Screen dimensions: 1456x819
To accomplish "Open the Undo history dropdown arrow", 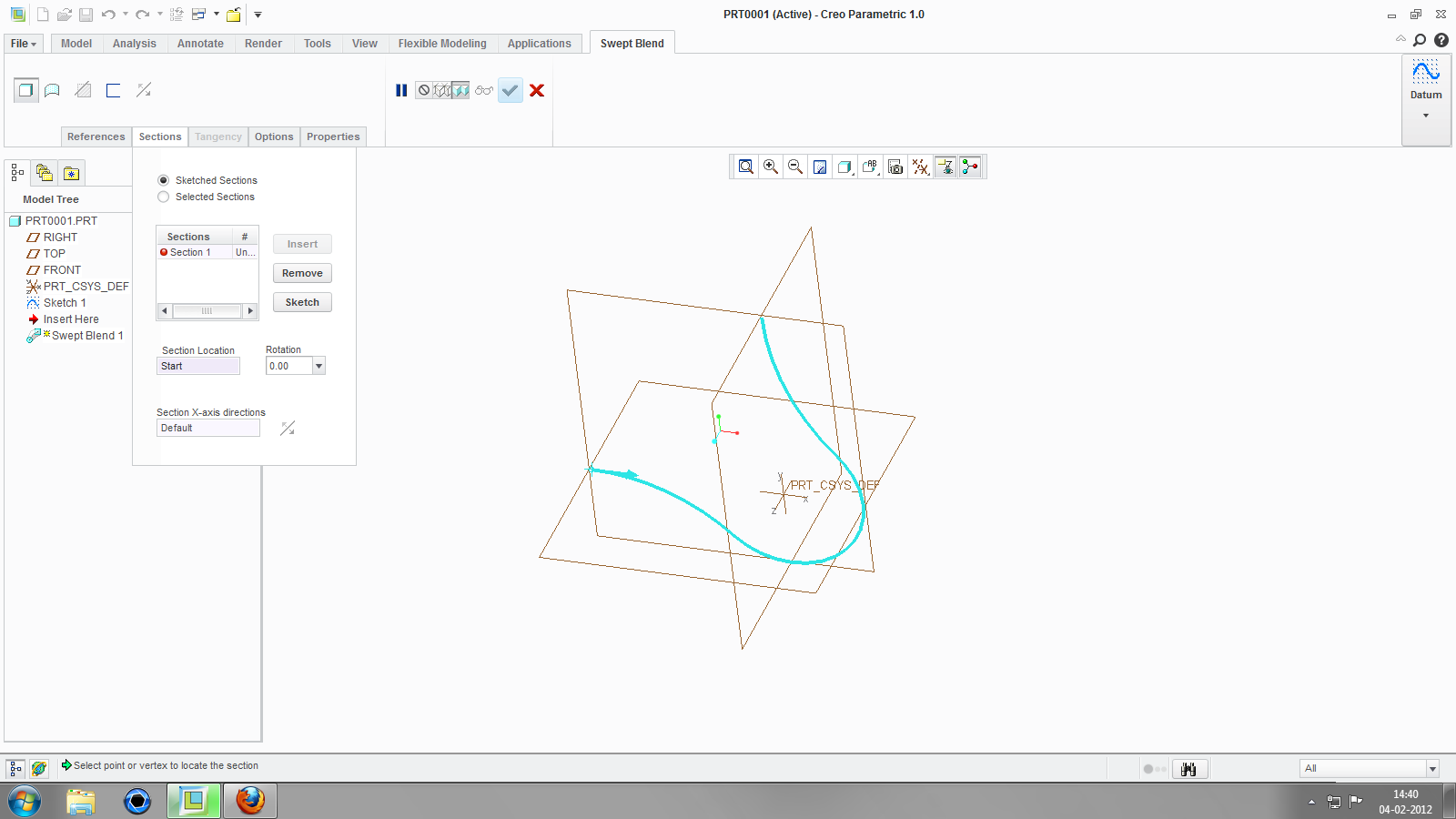I will (x=126, y=15).
